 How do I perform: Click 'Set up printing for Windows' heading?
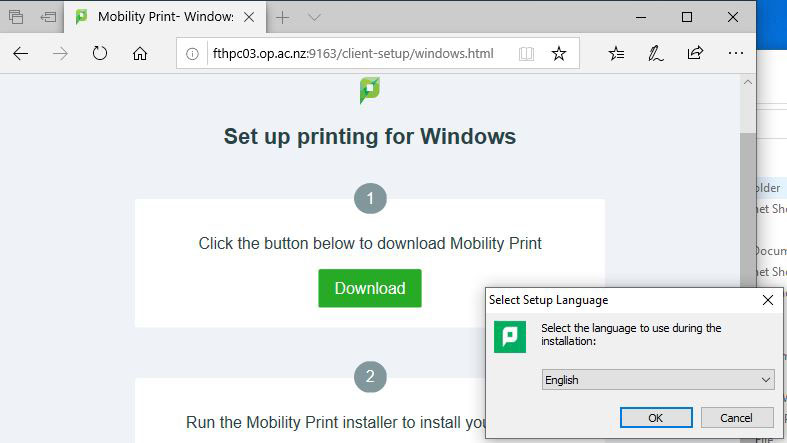(x=370, y=136)
